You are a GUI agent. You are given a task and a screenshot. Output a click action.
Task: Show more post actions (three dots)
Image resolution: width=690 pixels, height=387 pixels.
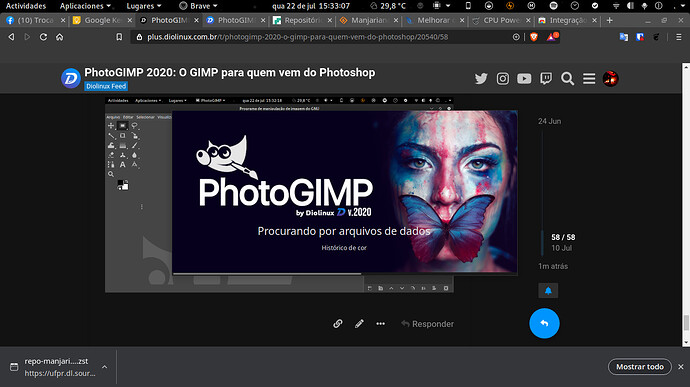click(x=381, y=324)
